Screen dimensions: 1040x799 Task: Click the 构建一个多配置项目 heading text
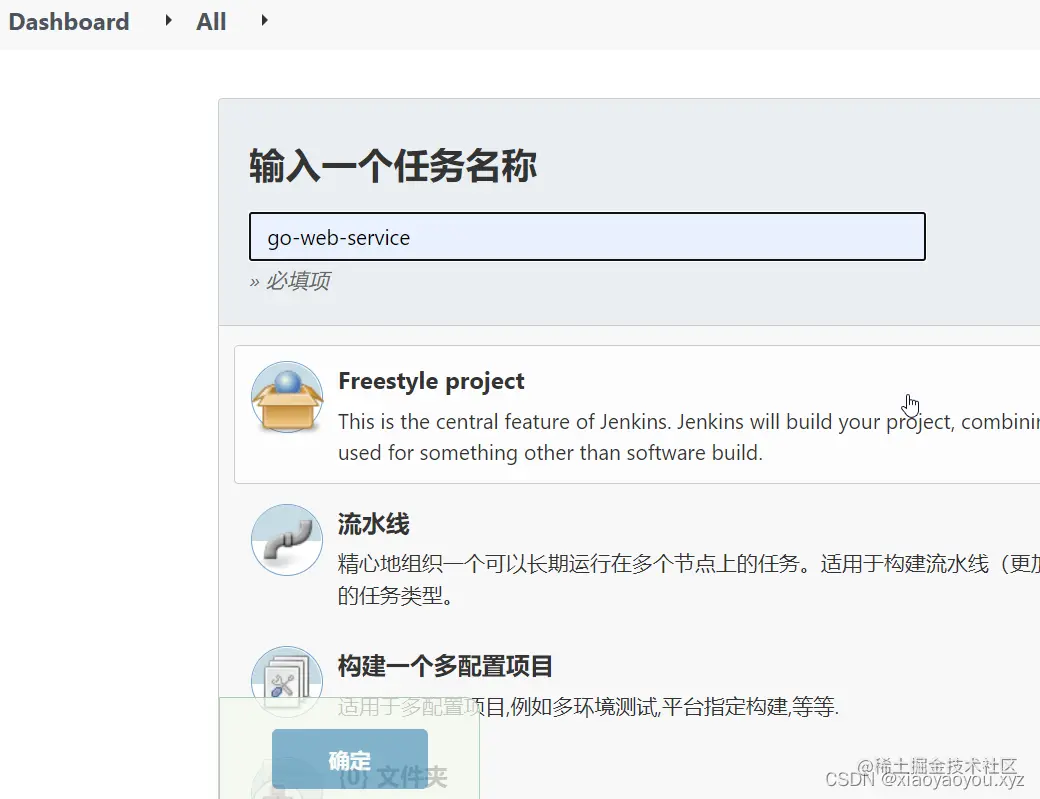click(x=446, y=665)
